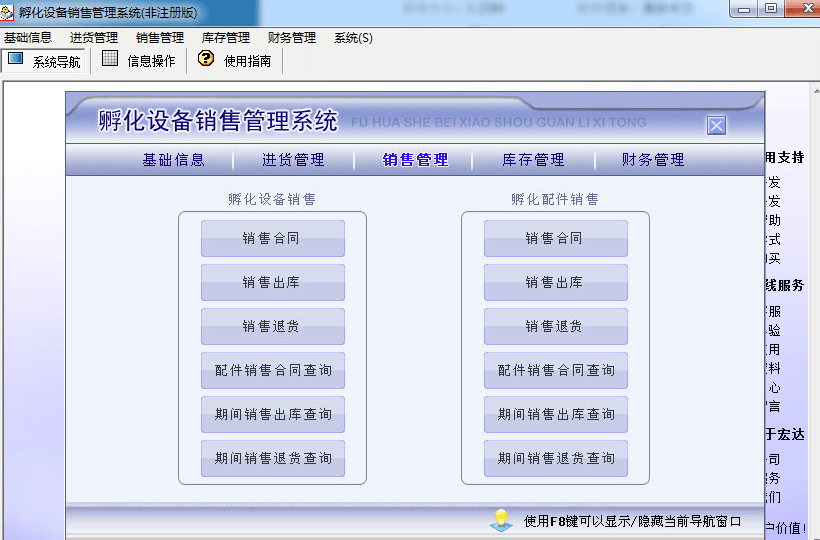The width and height of the screenshot is (820, 540).
Task: Open 期间销售出库查询 under 孵化配件销售
Action: pyautogui.click(x=555, y=414)
